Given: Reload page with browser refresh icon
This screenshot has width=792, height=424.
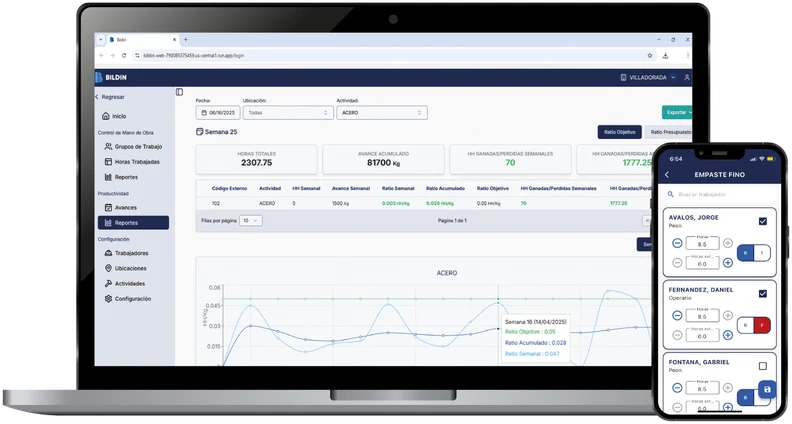Looking at the screenshot, I should (124, 56).
